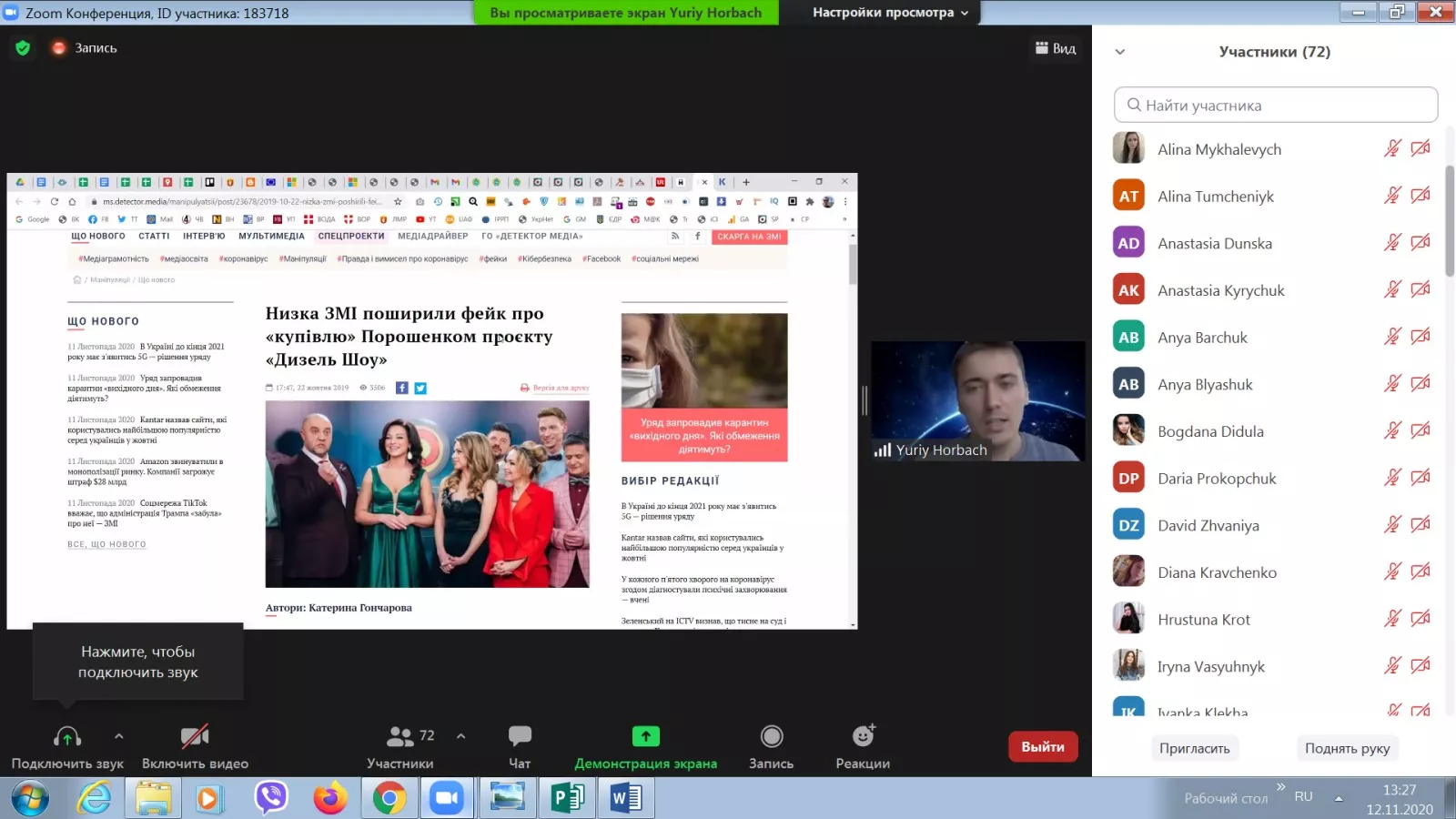Click the Record icon in toolbar

[771, 736]
